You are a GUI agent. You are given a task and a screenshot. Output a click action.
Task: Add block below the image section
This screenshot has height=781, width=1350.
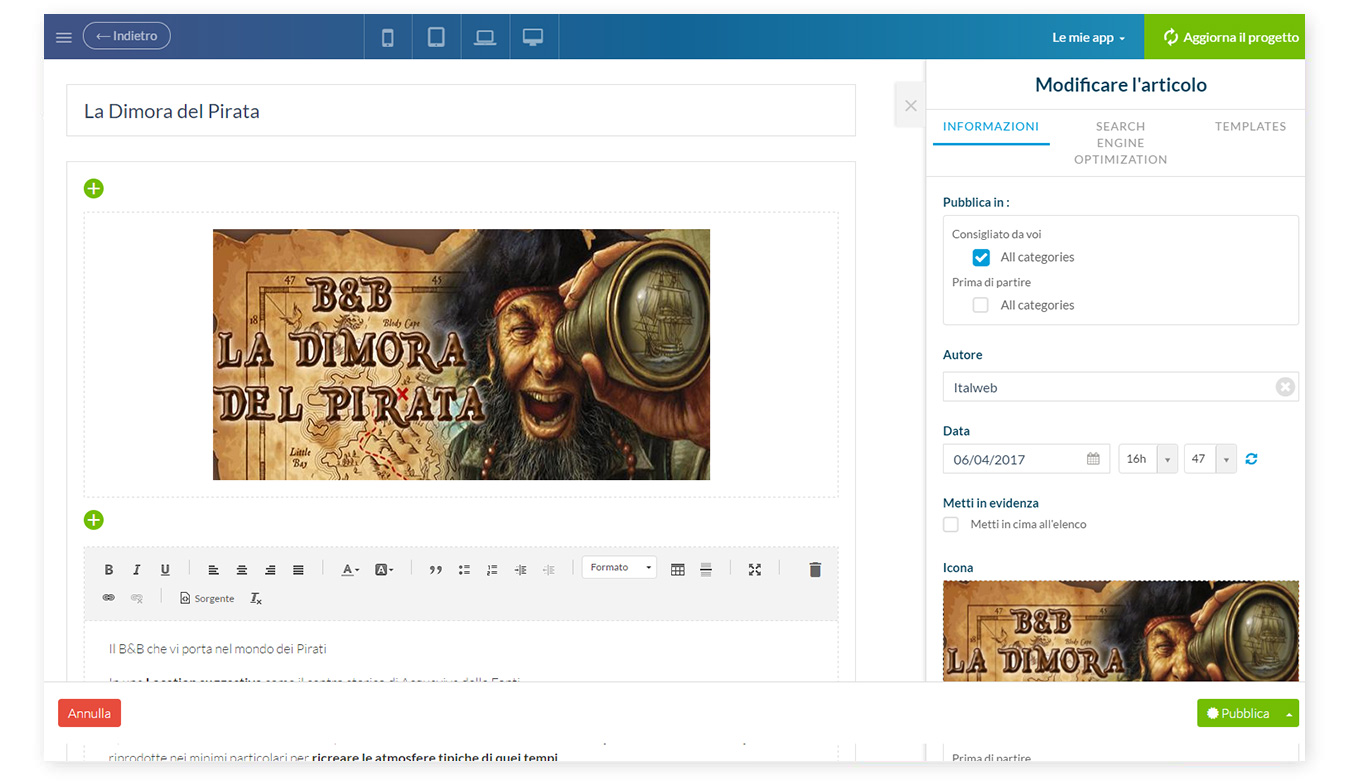tap(93, 520)
